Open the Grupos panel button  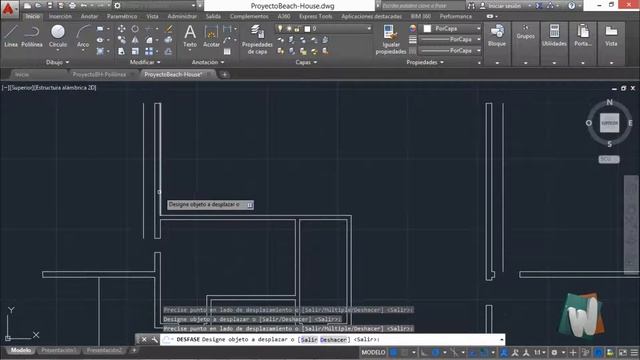point(525,33)
